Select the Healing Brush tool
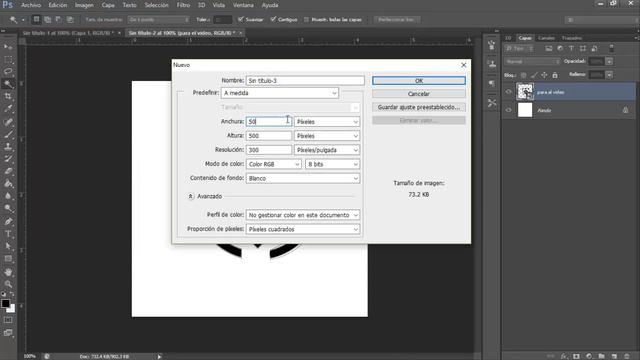This screenshot has height=360, width=640. 8,122
